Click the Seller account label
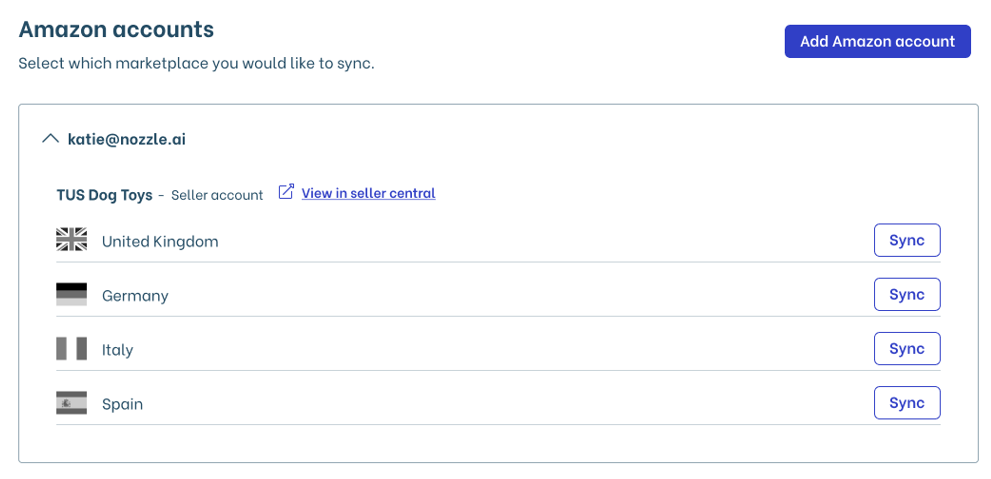Image resolution: width=991 pixels, height=479 pixels. click(x=217, y=195)
